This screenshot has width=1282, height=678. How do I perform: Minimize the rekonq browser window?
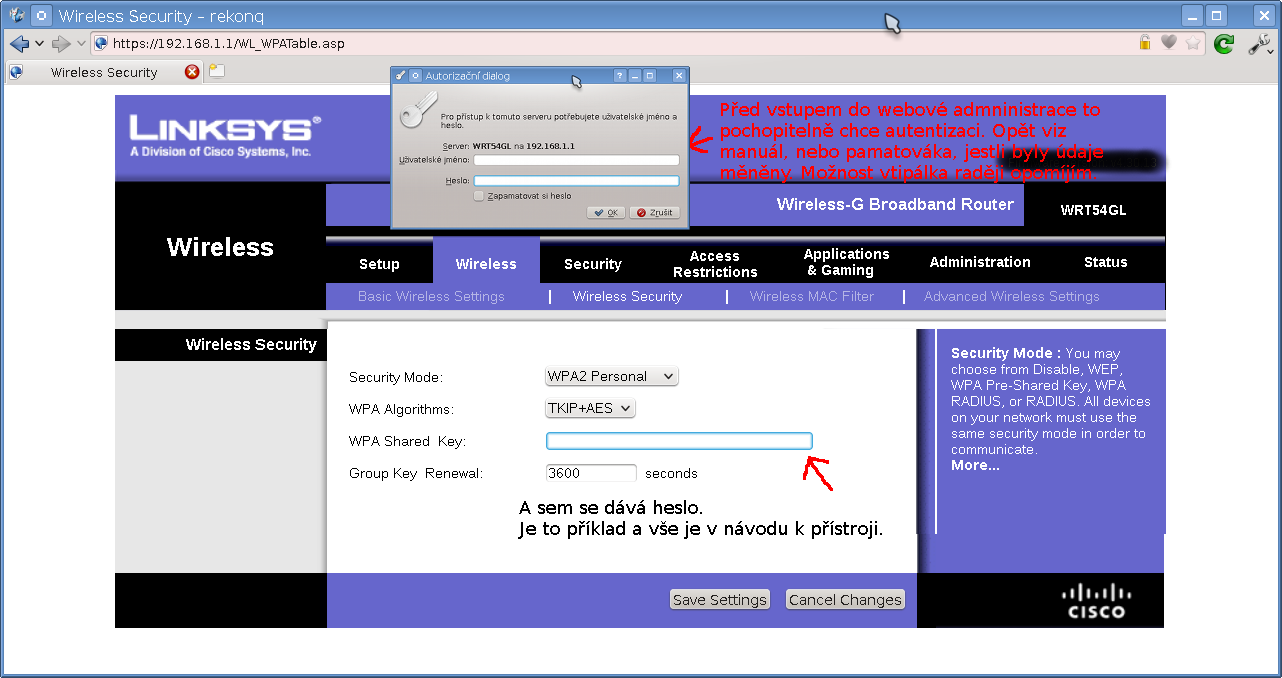pyautogui.click(x=1191, y=15)
